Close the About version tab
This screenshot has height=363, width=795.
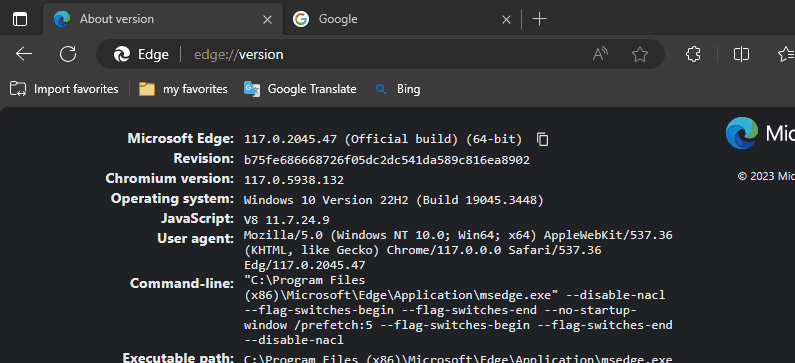point(267,20)
